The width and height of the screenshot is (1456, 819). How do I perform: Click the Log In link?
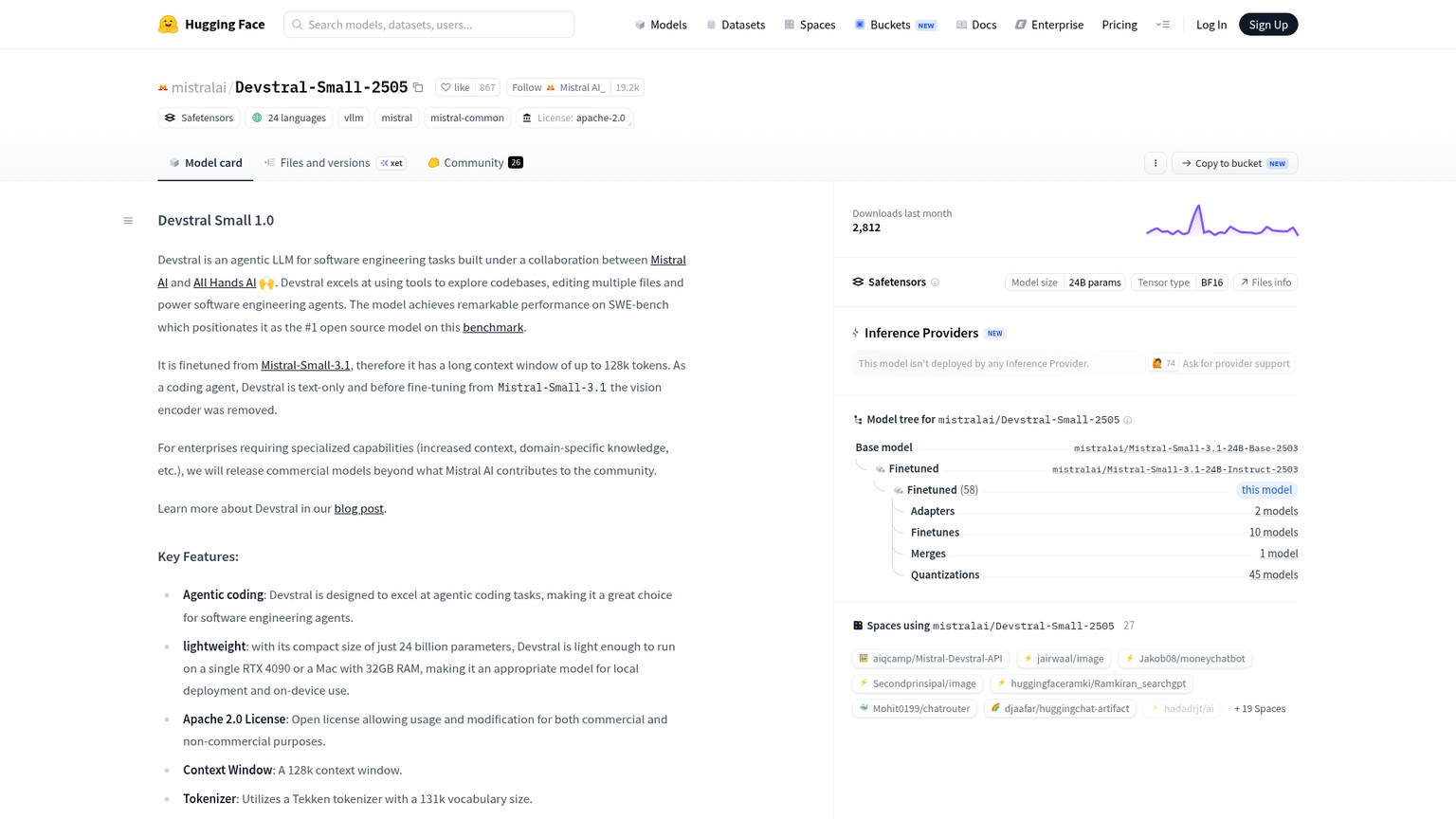pyautogui.click(x=1211, y=25)
